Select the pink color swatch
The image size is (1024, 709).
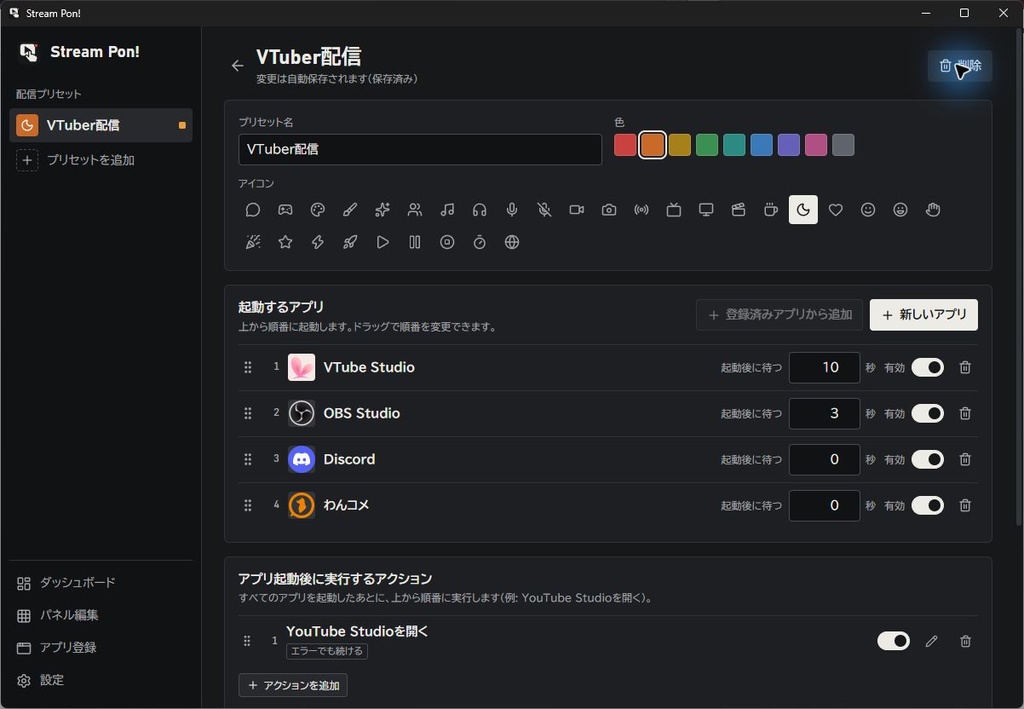816,145
